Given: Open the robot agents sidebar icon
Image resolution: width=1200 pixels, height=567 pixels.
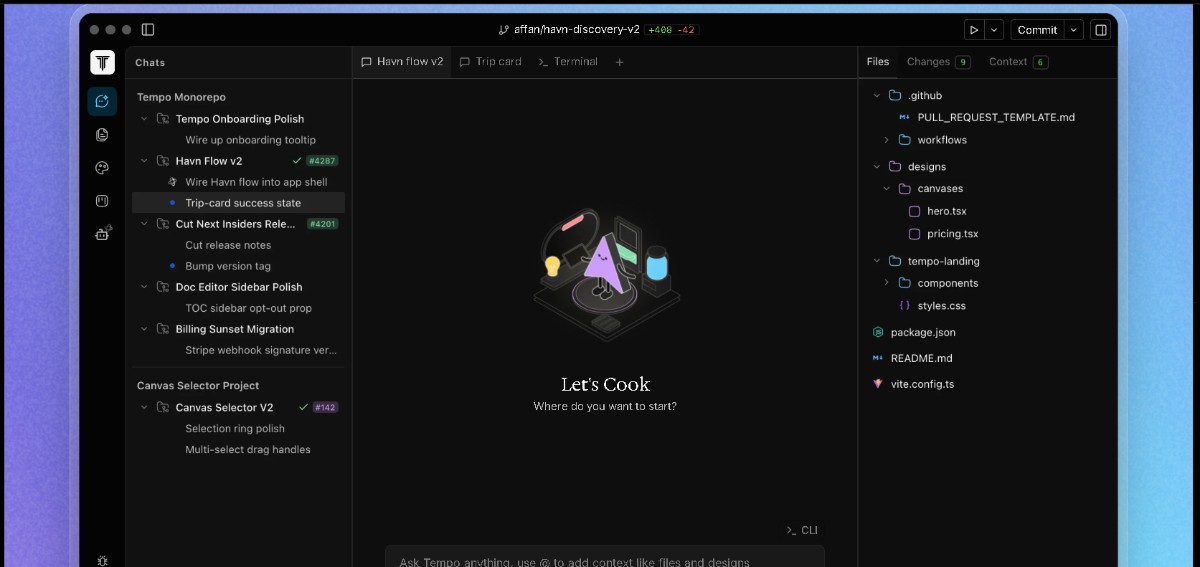Looking at the screenshot, I should click(x=102, y=233).
